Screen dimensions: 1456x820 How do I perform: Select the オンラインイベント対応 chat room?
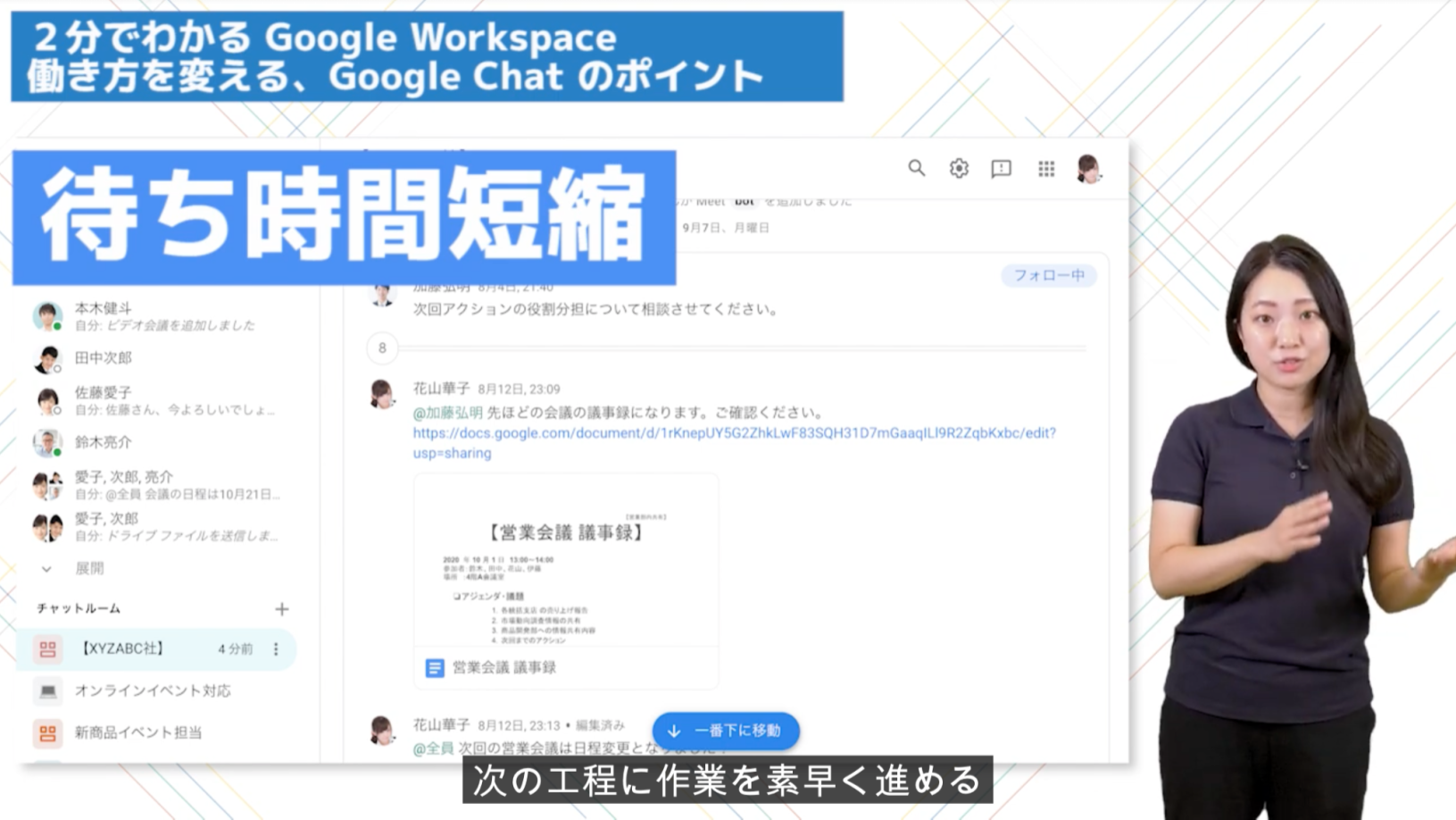pyautogui.click(x=156, y=690)
